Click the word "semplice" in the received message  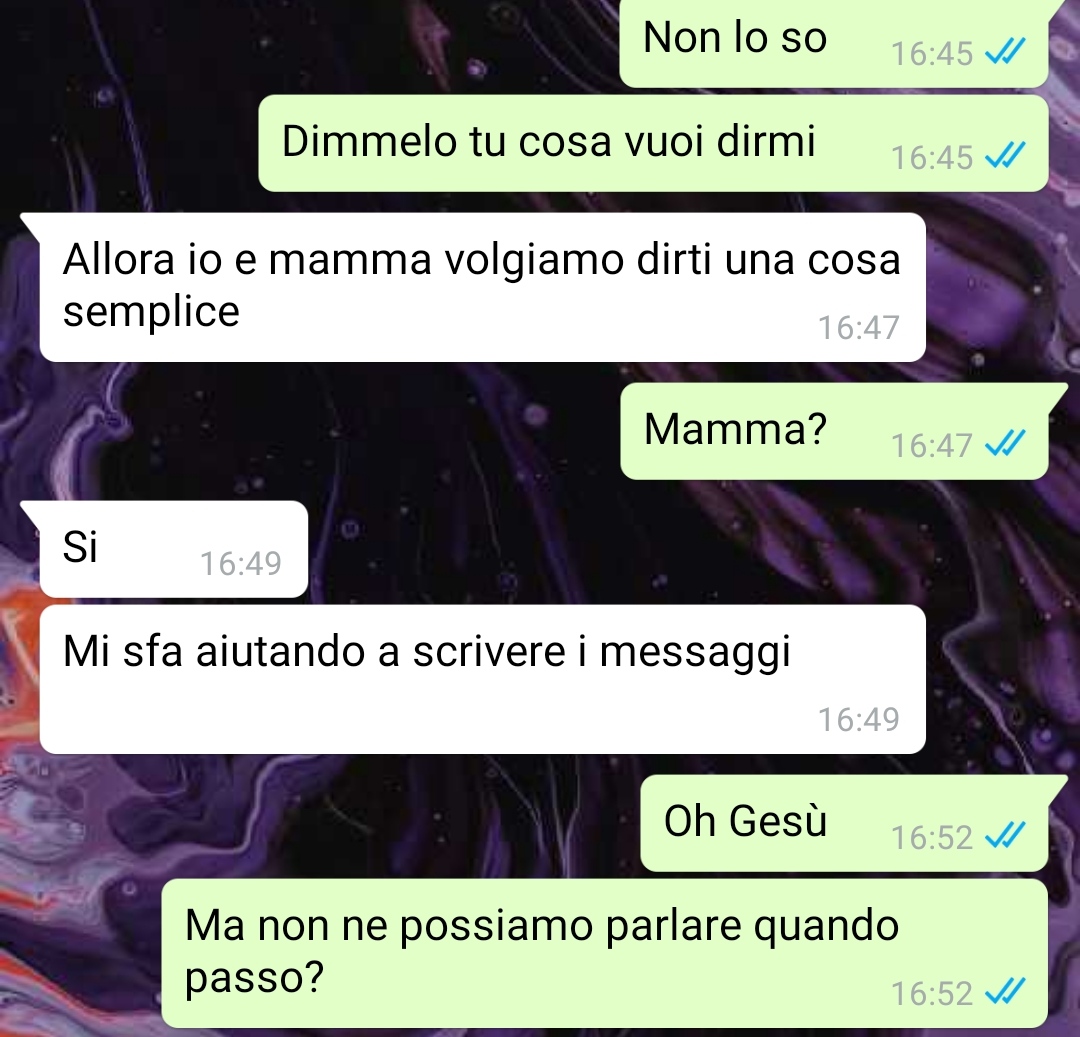click(151, 312)
